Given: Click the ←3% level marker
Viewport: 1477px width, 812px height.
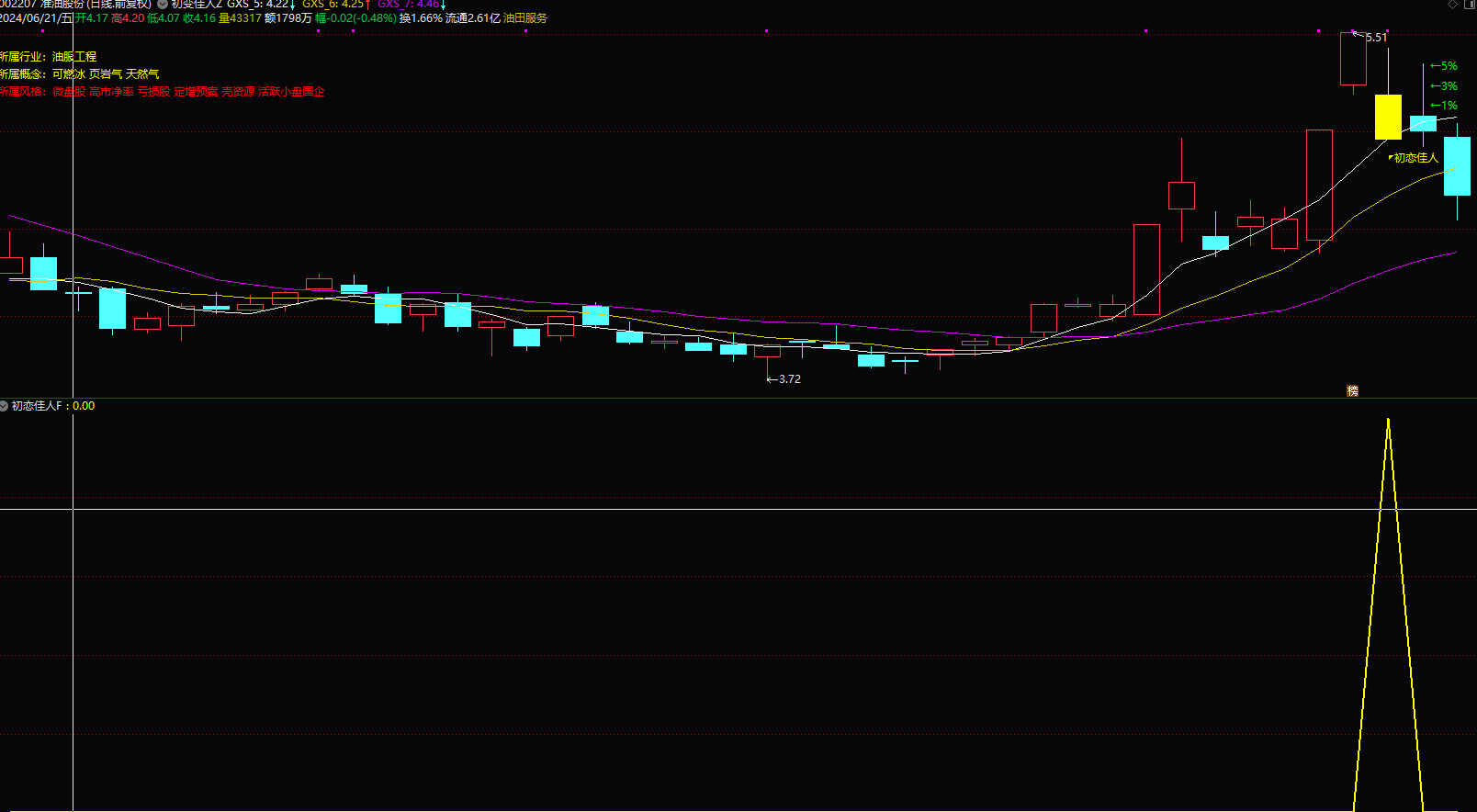Looking at the screenshot, I should 1444,86.
